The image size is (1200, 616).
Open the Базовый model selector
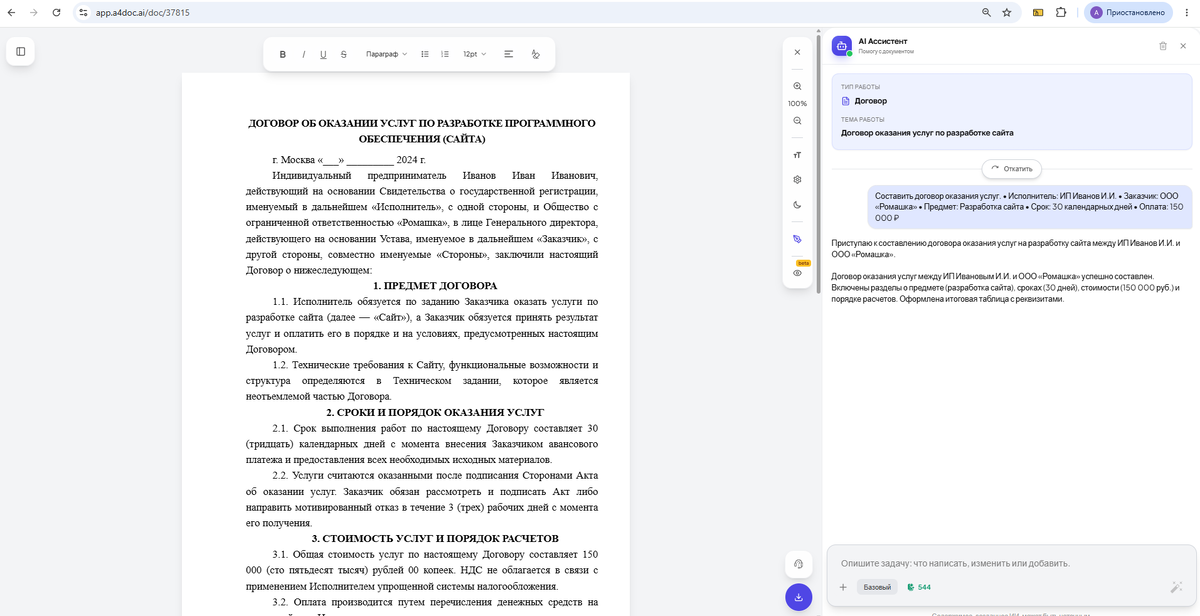[x=877, y=587]
